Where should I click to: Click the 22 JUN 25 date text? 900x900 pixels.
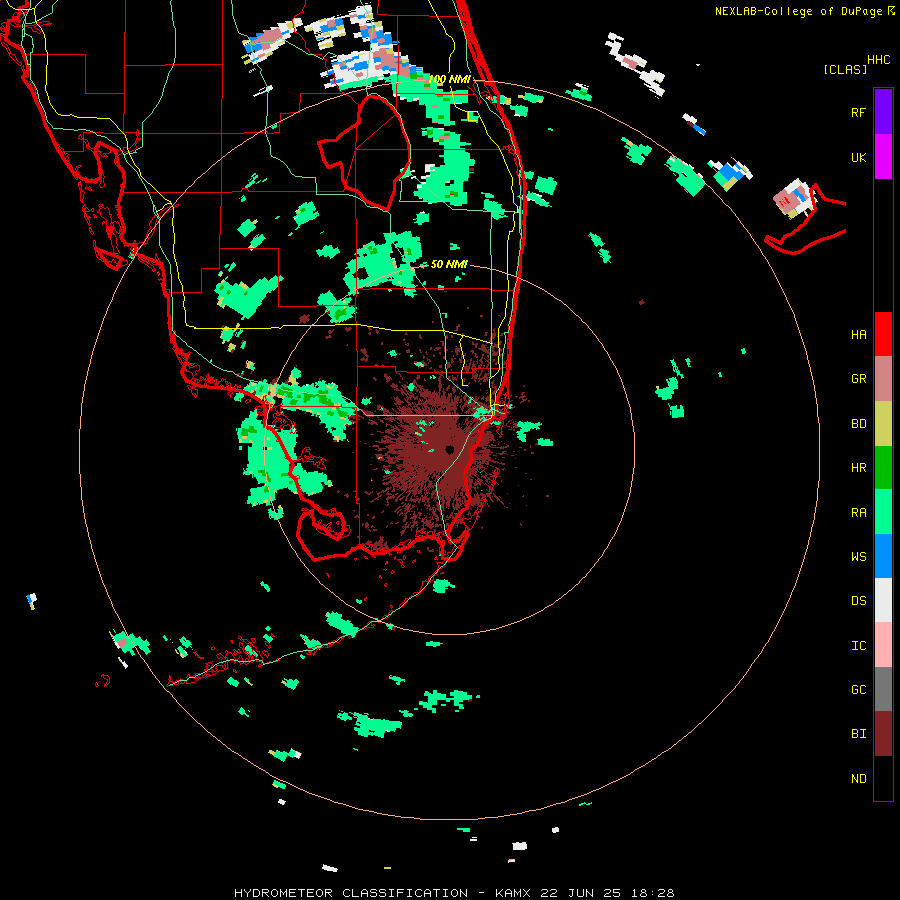coord(578,893)
